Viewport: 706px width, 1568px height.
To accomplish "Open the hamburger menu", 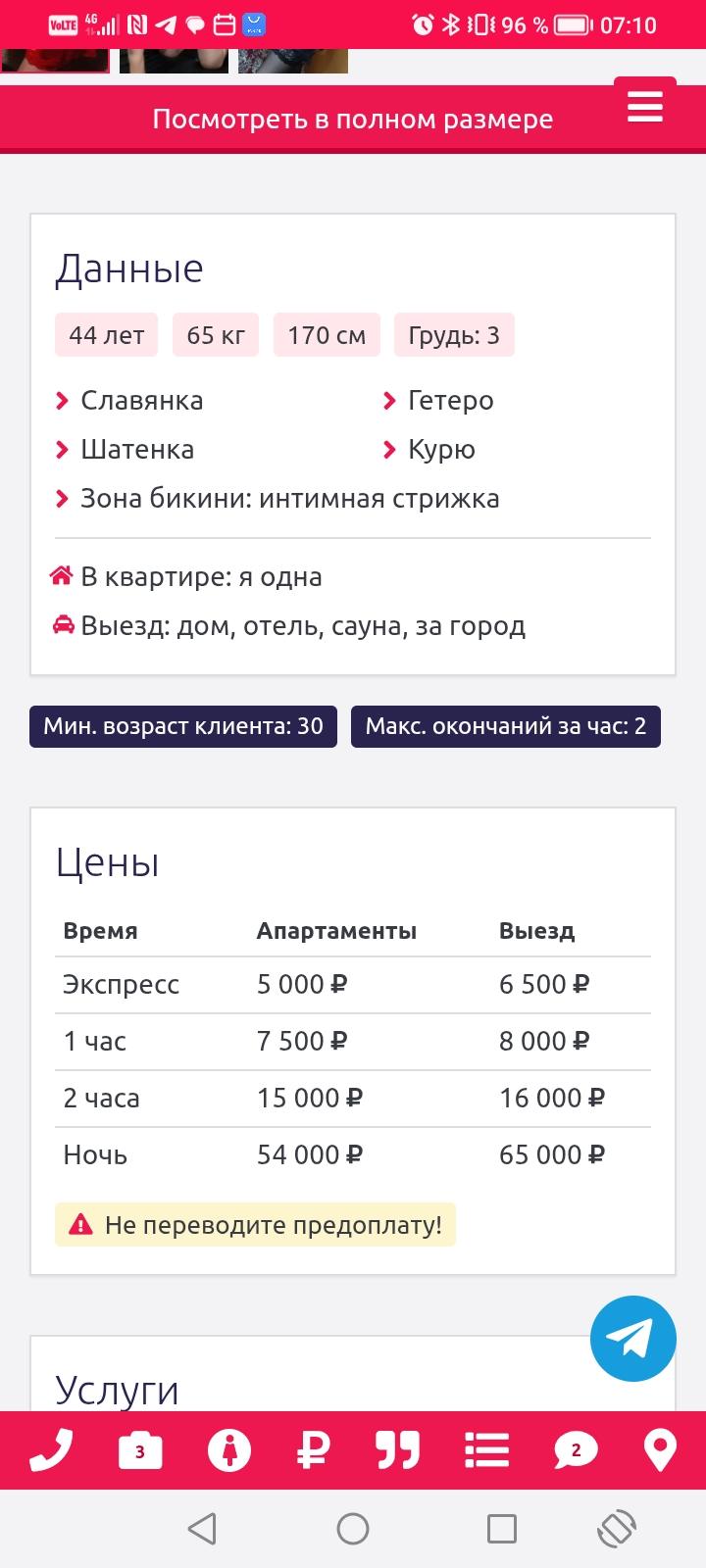I will click(x=644, y=106).
